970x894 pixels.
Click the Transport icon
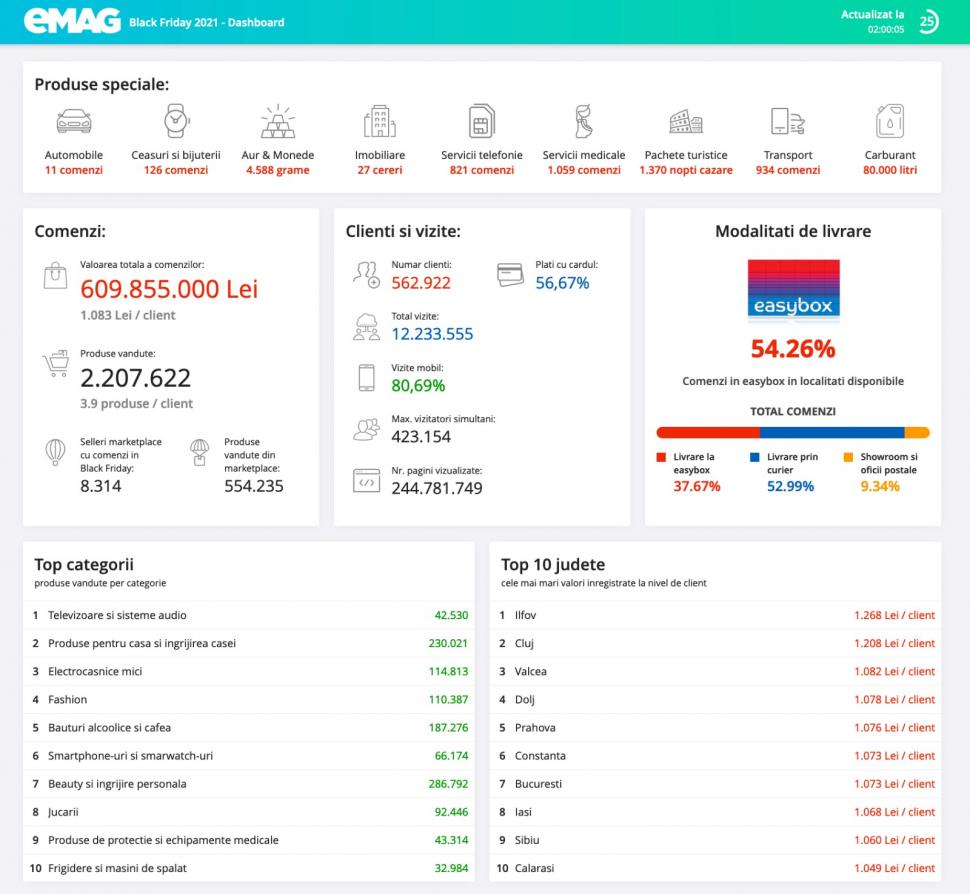click(786, 121)
